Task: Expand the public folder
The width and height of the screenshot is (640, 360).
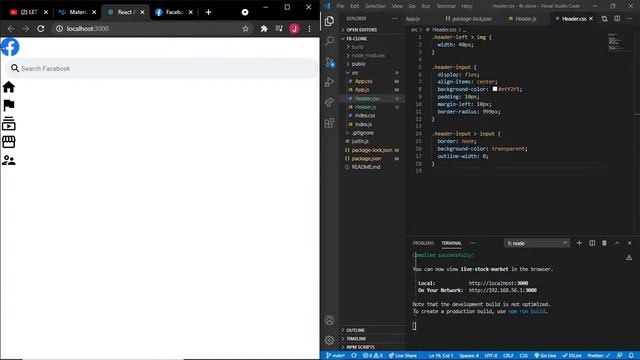Action: click(x=358, y=64)
